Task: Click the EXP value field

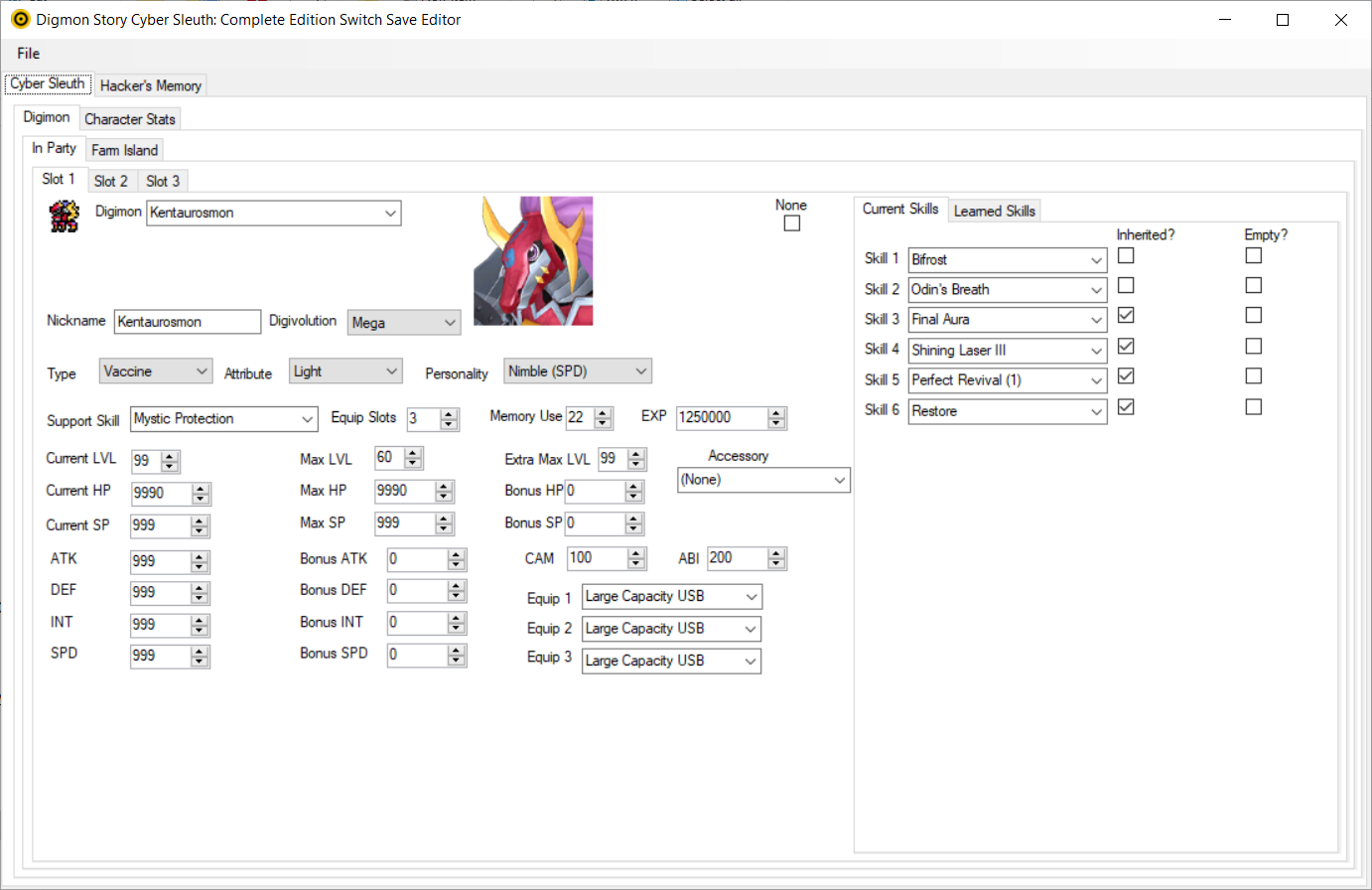Action: click(723, 418)
